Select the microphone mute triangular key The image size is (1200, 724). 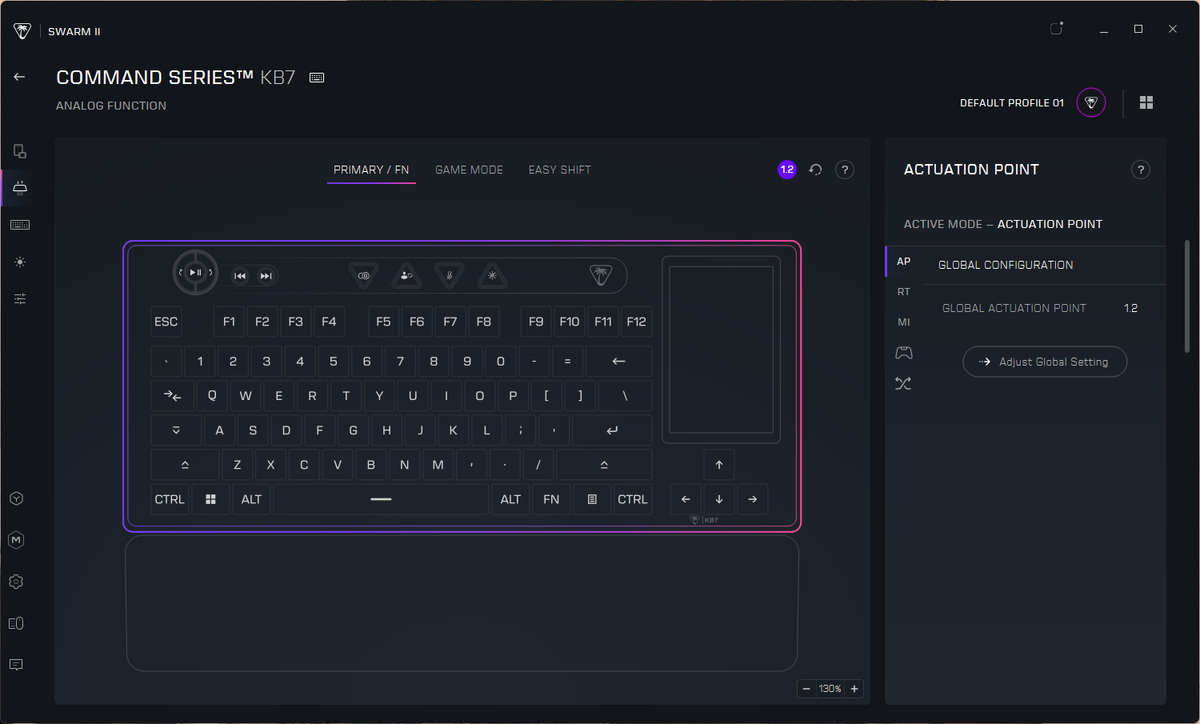(450, 275)
